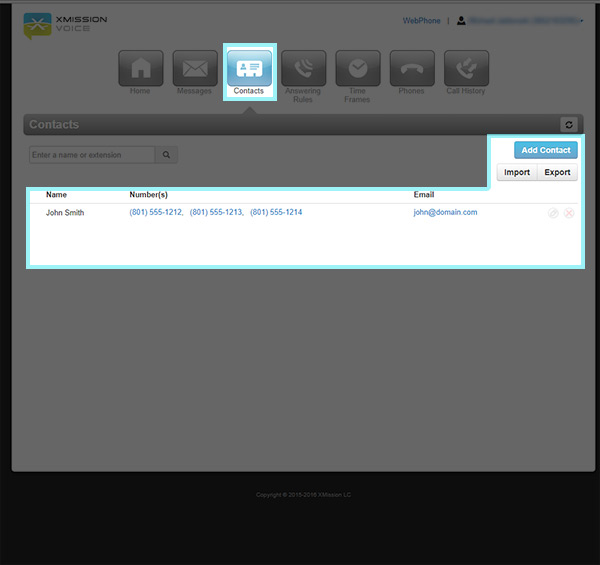Select the Contacts nav icon
600x565 pixels.
[x=249, y=69]
